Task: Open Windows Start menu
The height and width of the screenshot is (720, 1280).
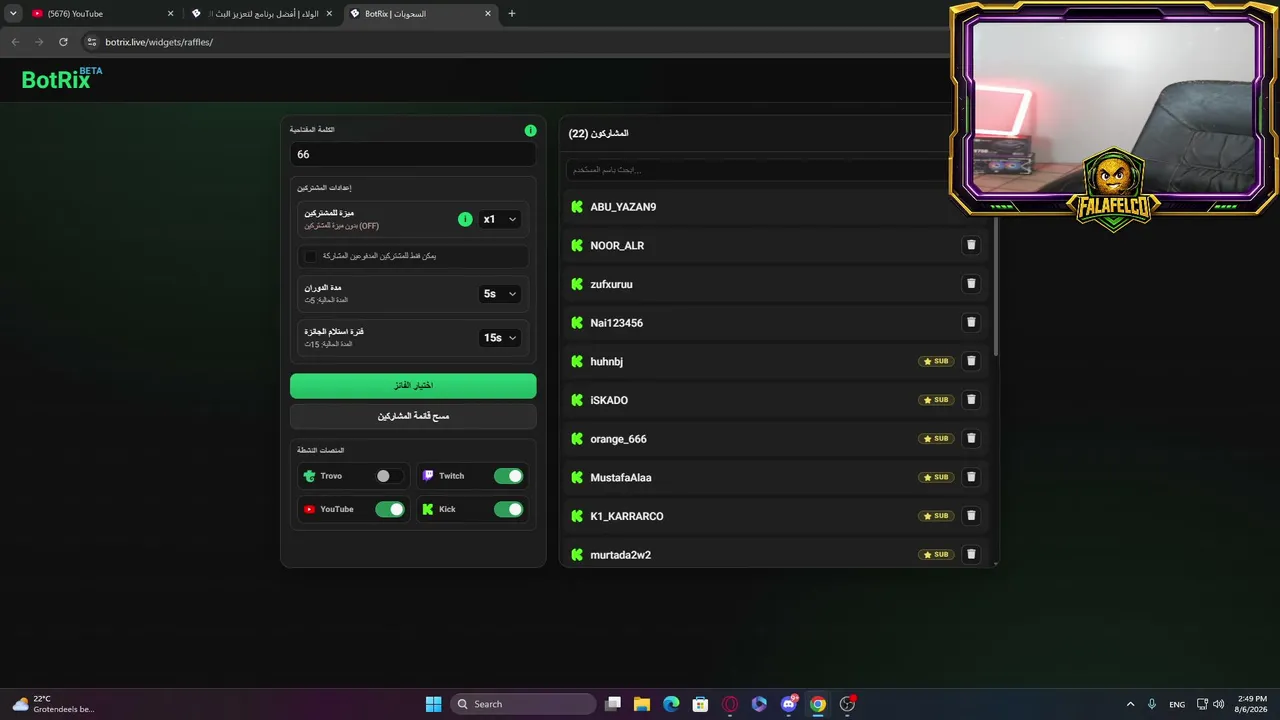Action: [433, 704]
